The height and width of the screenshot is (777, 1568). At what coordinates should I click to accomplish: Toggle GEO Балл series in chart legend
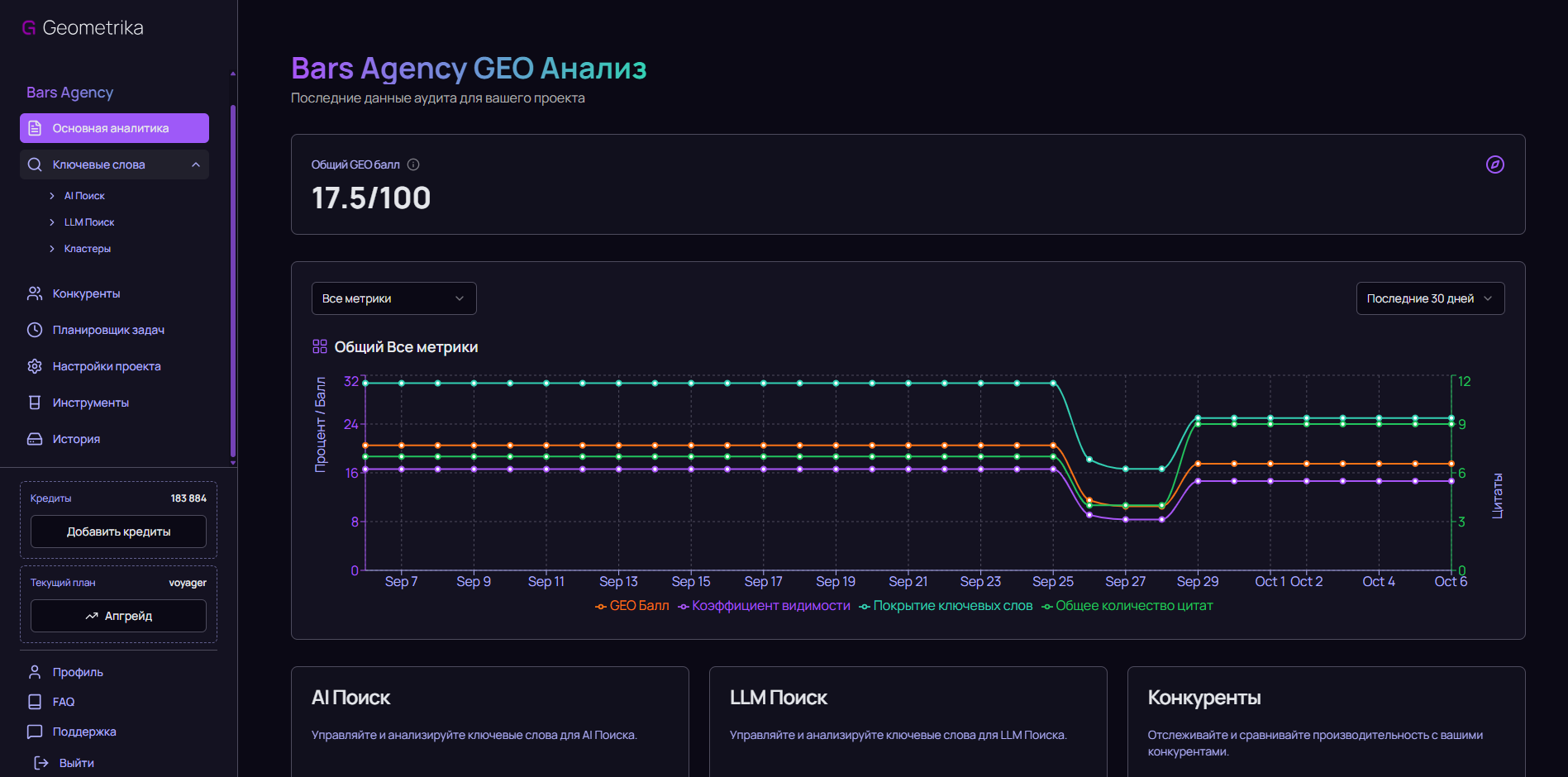tap(632, 606)
